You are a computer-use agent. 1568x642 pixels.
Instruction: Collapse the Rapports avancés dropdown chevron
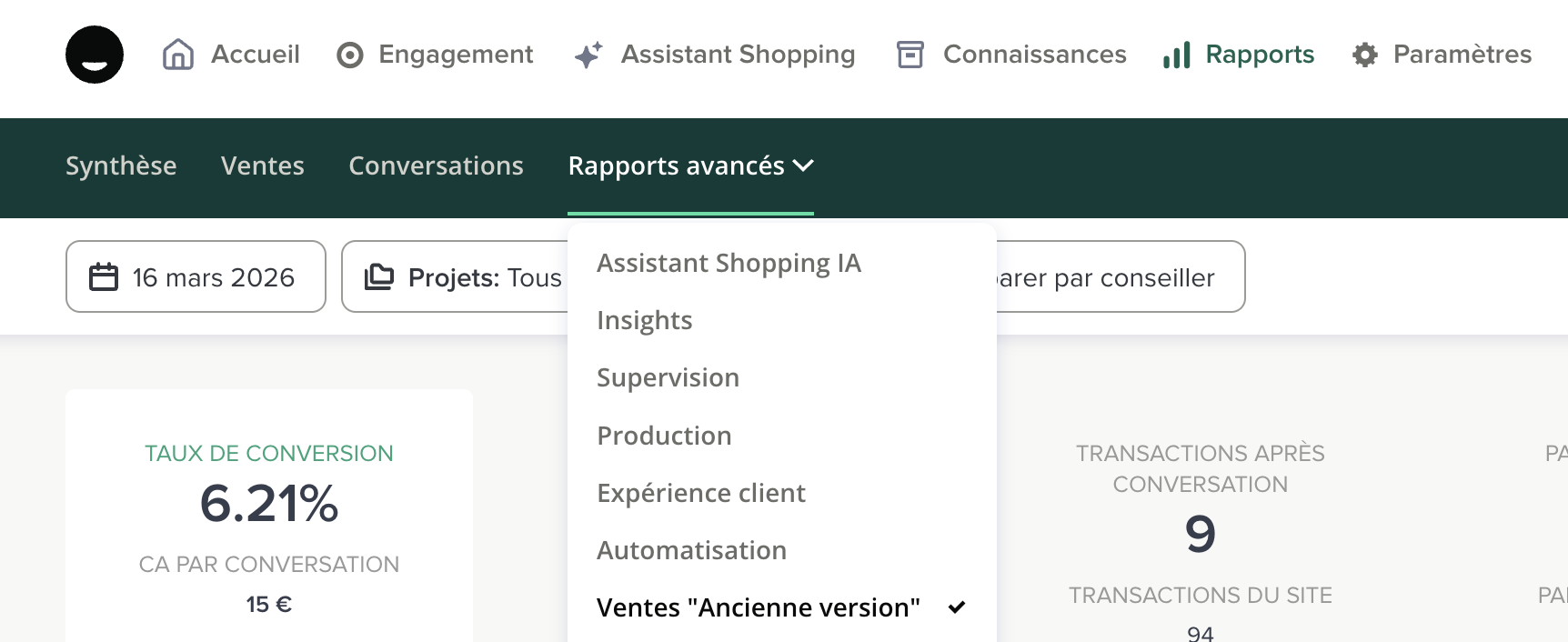803,166
